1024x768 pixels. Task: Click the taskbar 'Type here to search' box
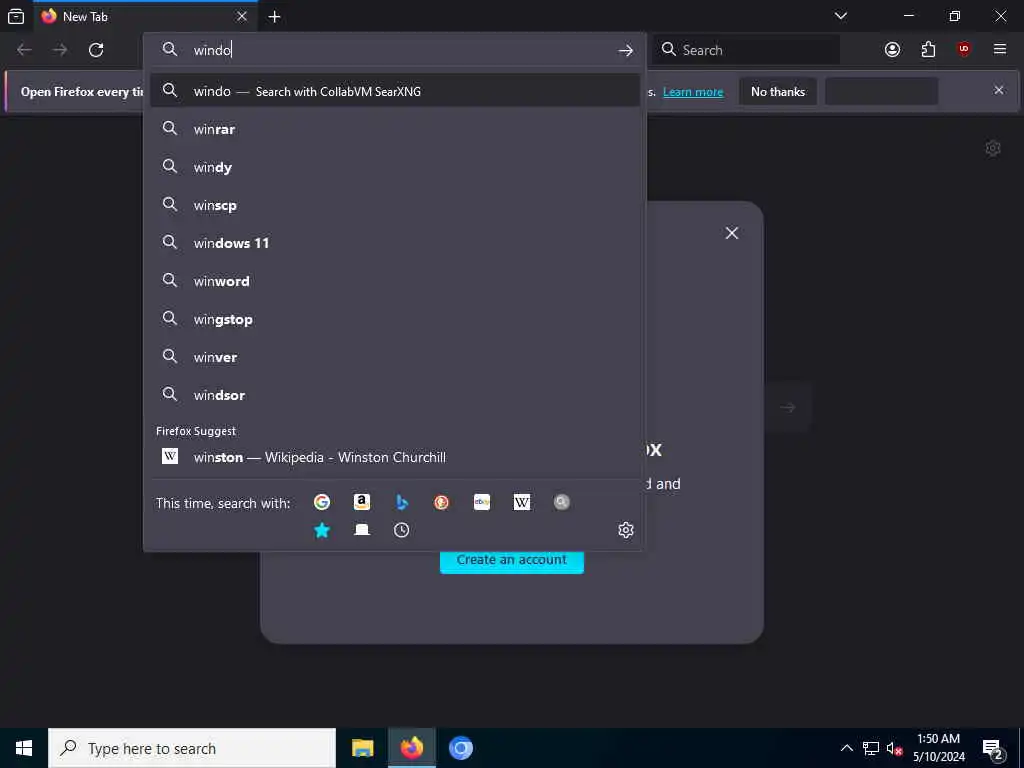[192, 748]
